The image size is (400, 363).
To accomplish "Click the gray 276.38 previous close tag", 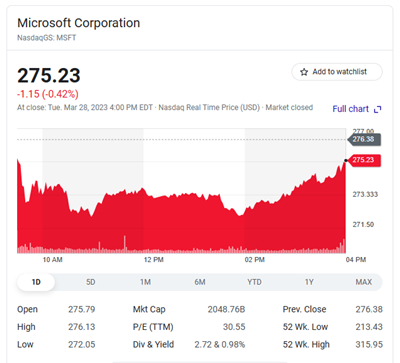I will pyautogui.click(x=364, y=139).
